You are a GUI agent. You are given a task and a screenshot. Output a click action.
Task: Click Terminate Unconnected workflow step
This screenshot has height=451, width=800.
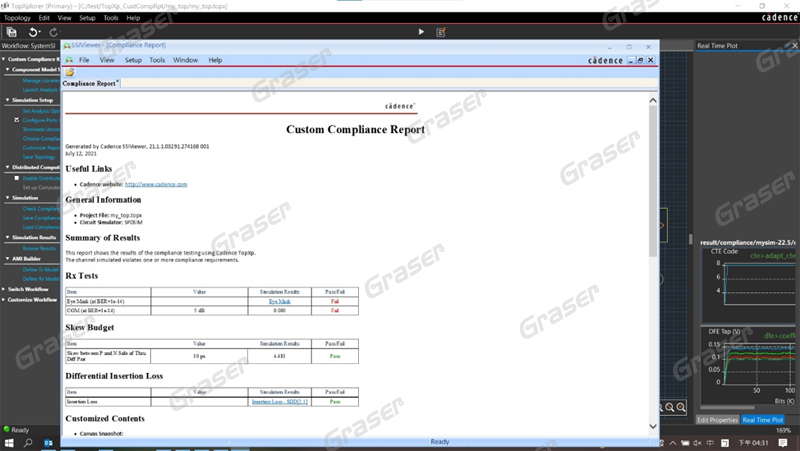(41, 129)
